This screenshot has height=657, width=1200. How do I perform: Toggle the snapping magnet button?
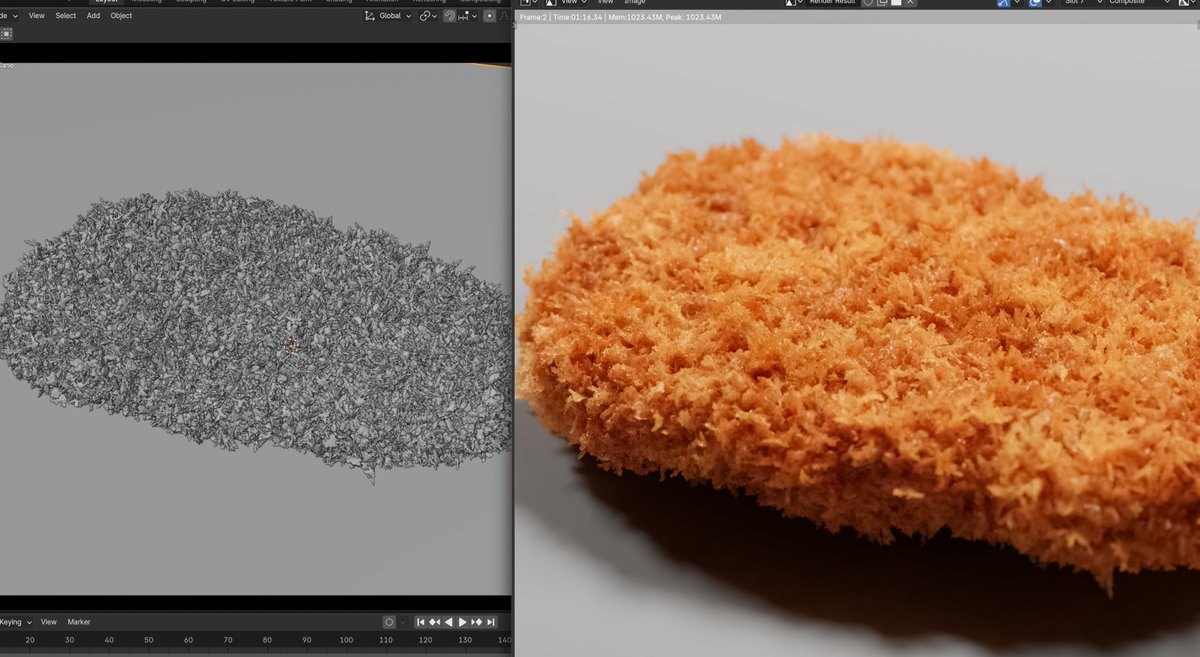point(450,16)
